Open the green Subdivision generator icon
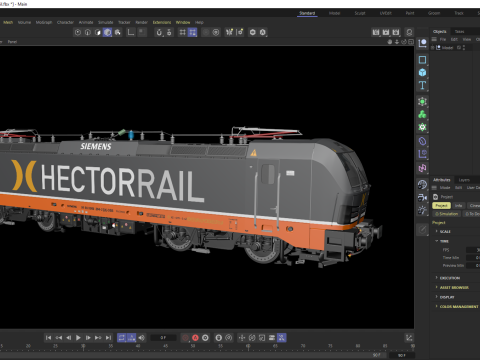The image size is (480, 360). click(422, 102)
